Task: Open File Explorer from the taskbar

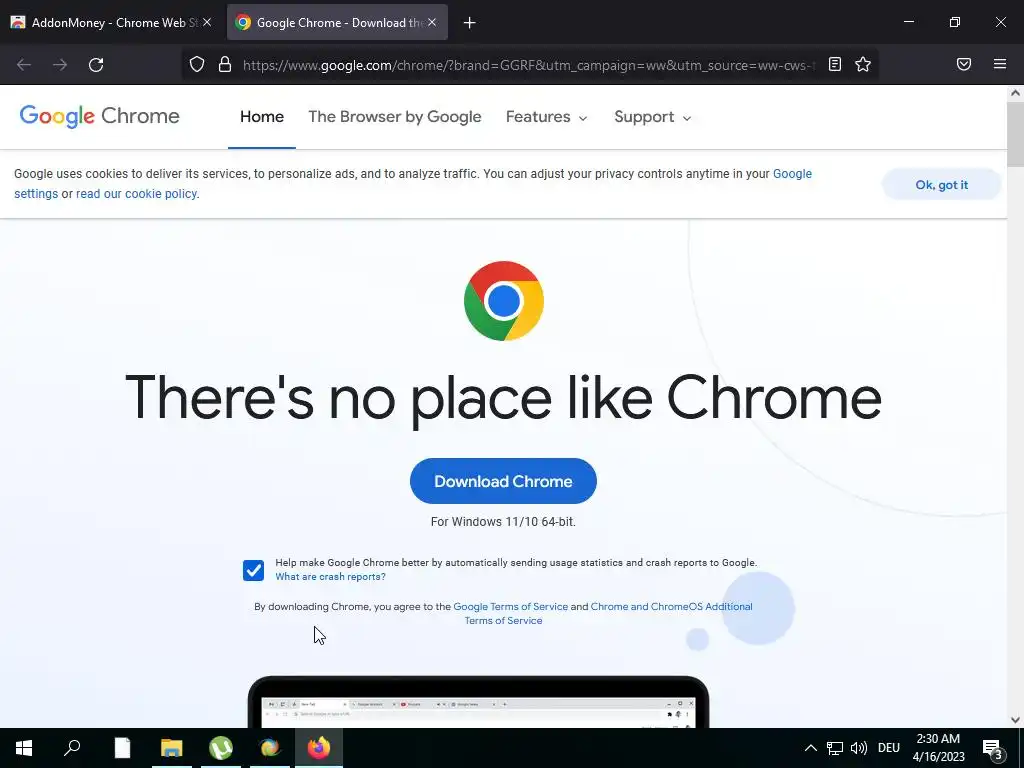Action: click(x=172, y=748)
